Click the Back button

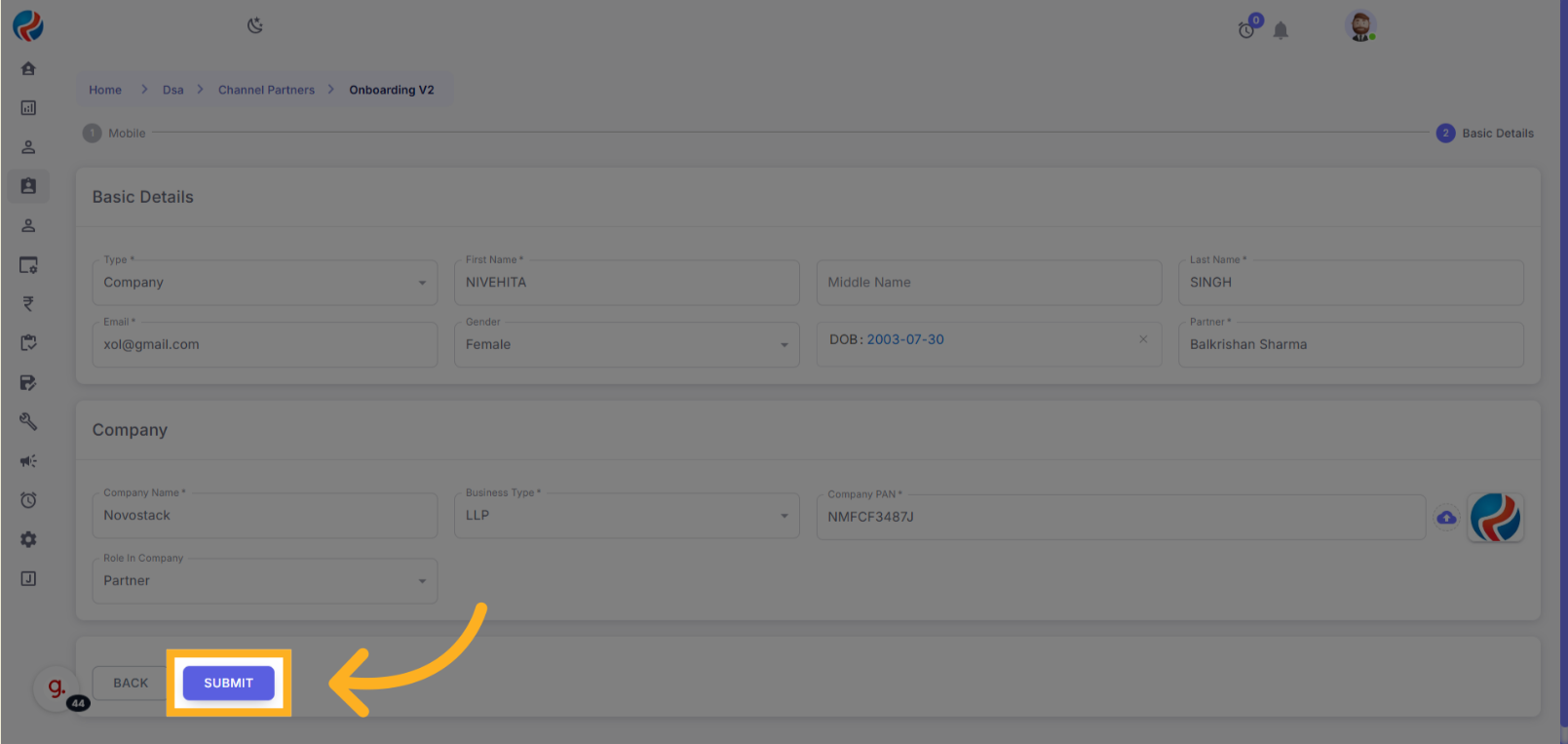(x=131, y=684)
